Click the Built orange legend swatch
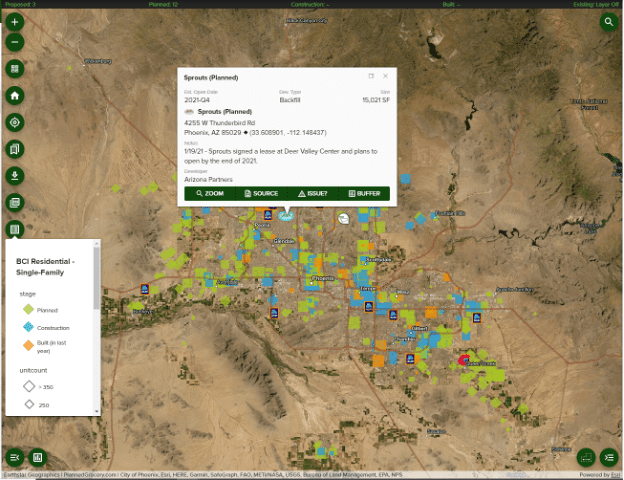The width and height of the screenshot is (624, 480). click(x=28, y=345)
